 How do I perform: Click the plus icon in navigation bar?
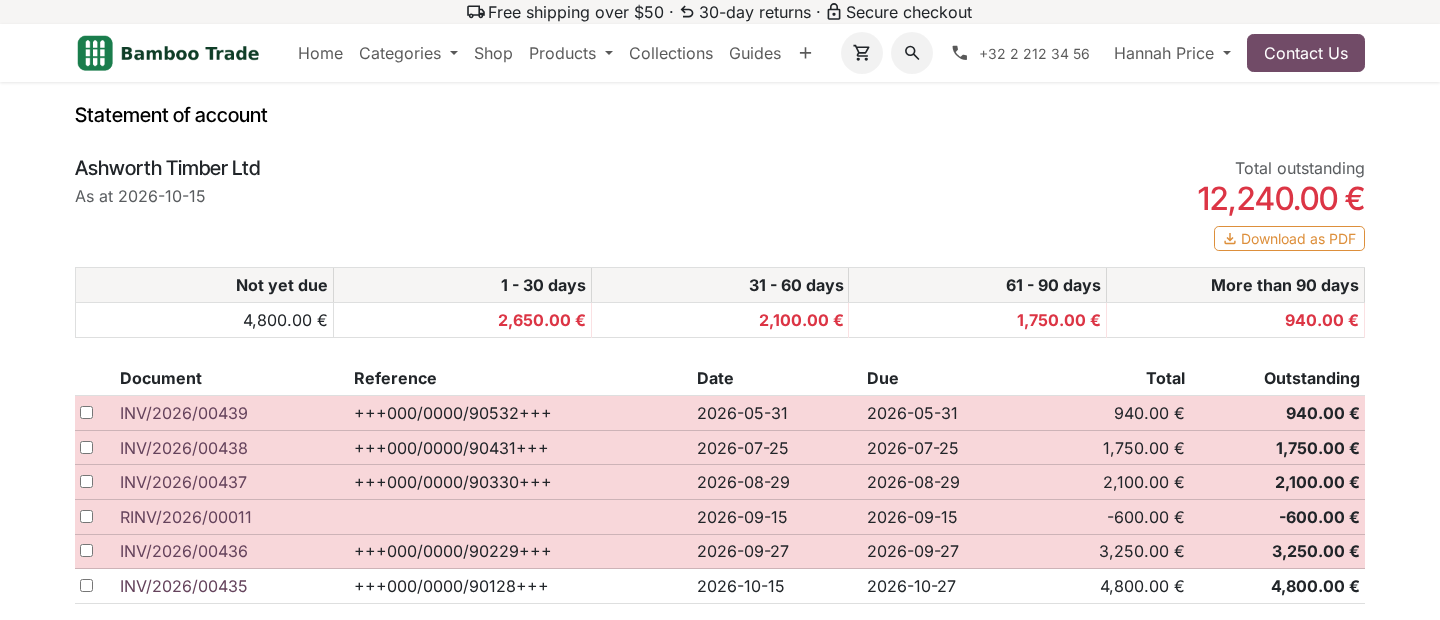[x=805, y=53]
